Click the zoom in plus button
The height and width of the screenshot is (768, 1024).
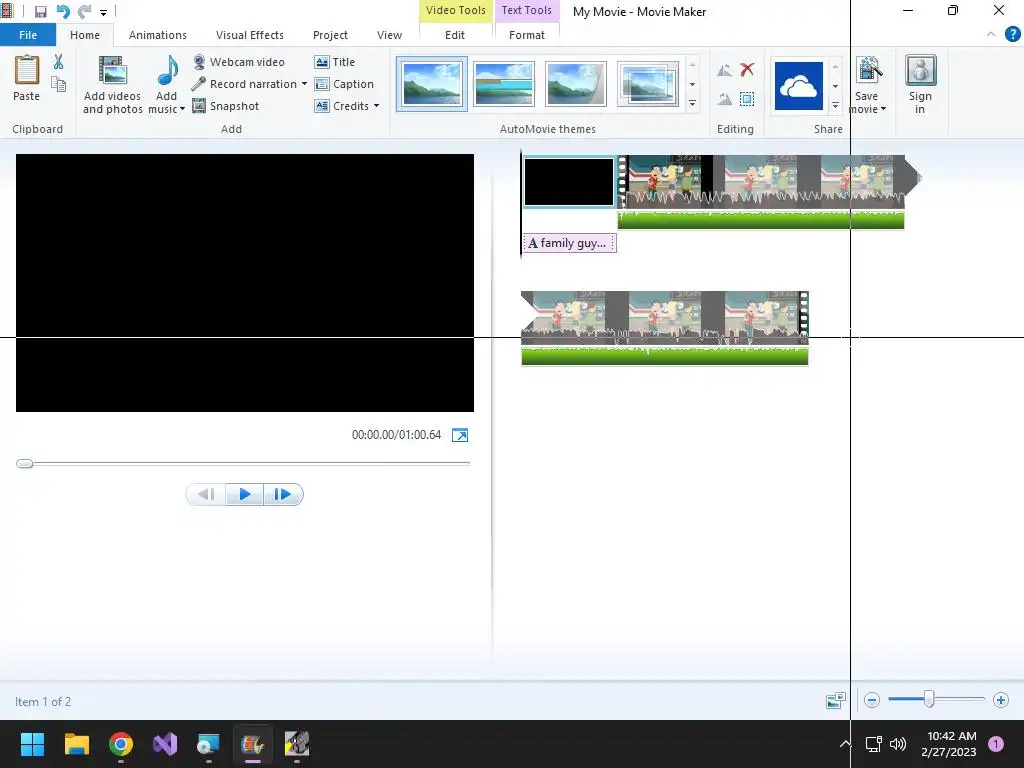pos(1000,700)
